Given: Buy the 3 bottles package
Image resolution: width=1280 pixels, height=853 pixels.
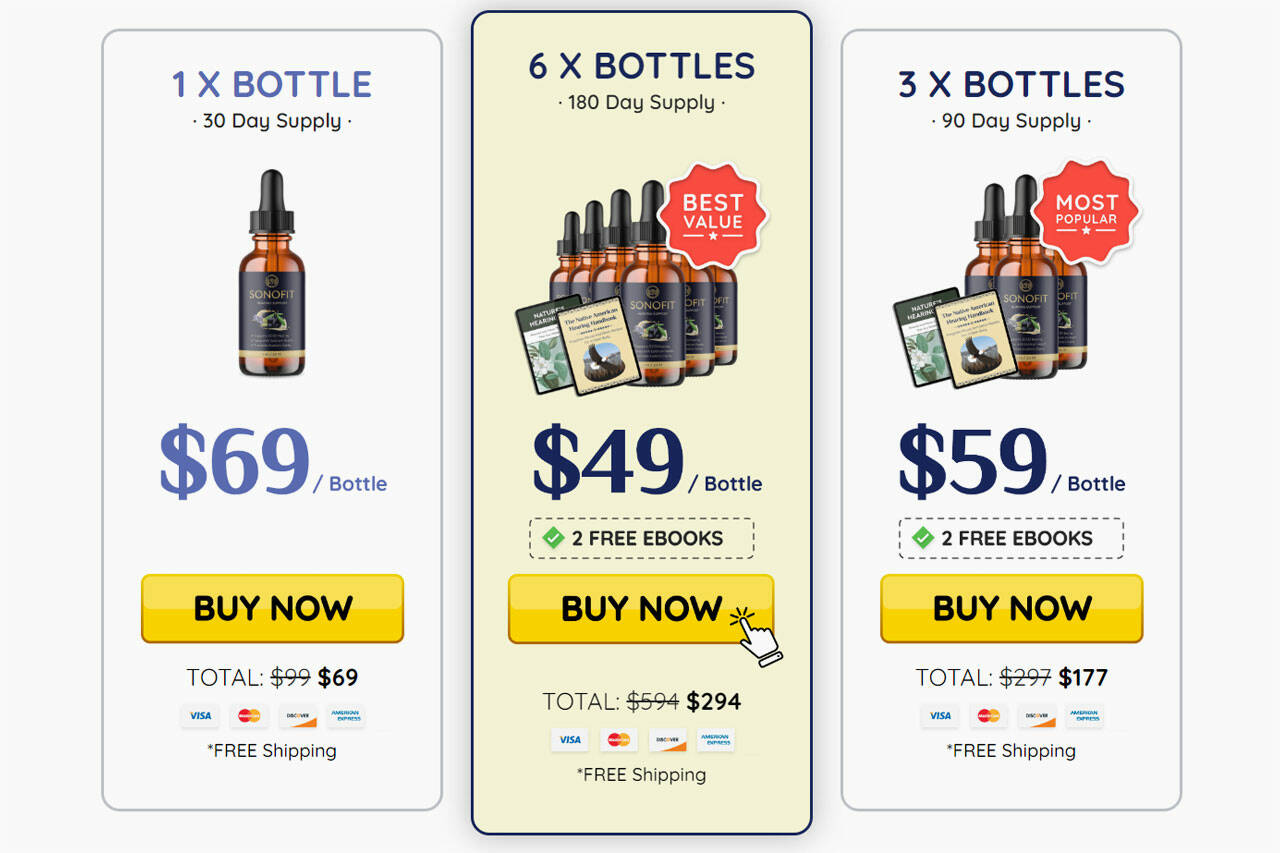Looking at the screenshot, I should point(1011,608).
